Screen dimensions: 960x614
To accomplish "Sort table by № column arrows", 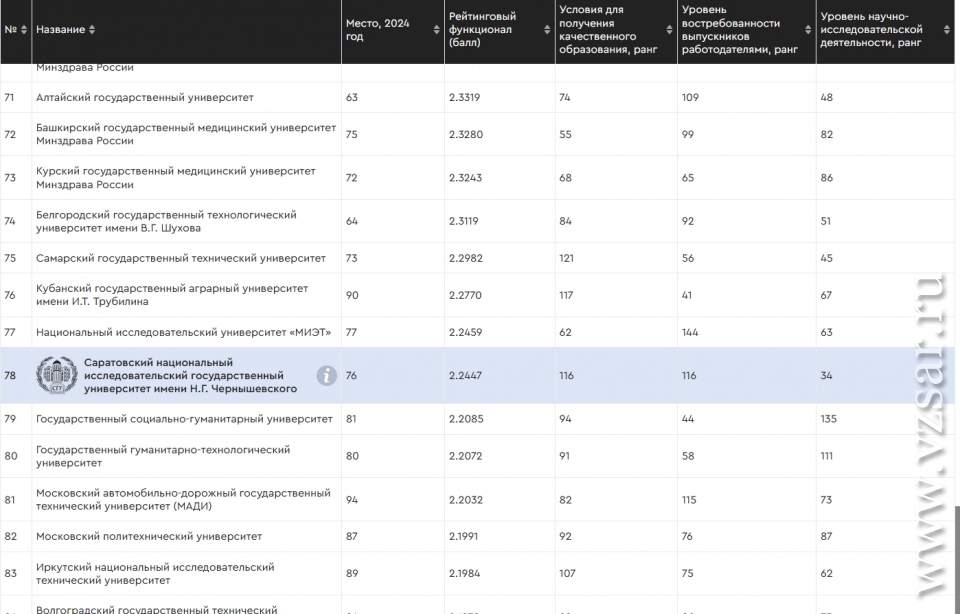I will click(24, 29).
